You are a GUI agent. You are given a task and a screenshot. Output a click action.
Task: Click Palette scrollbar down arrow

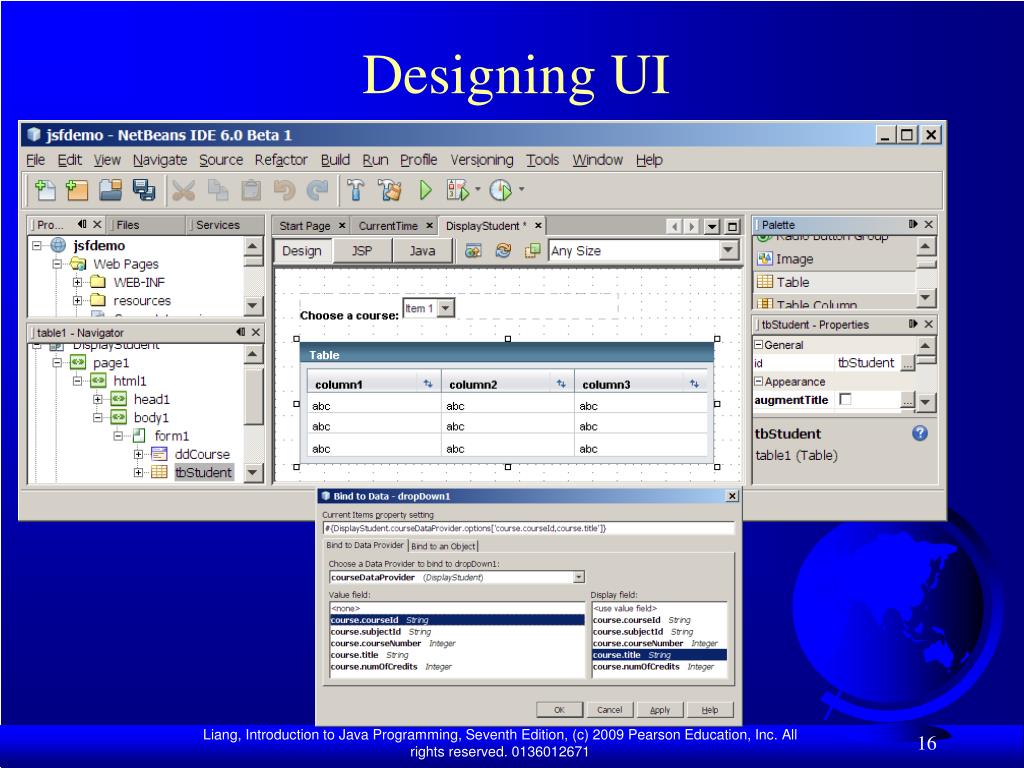[x=925, y=298]
